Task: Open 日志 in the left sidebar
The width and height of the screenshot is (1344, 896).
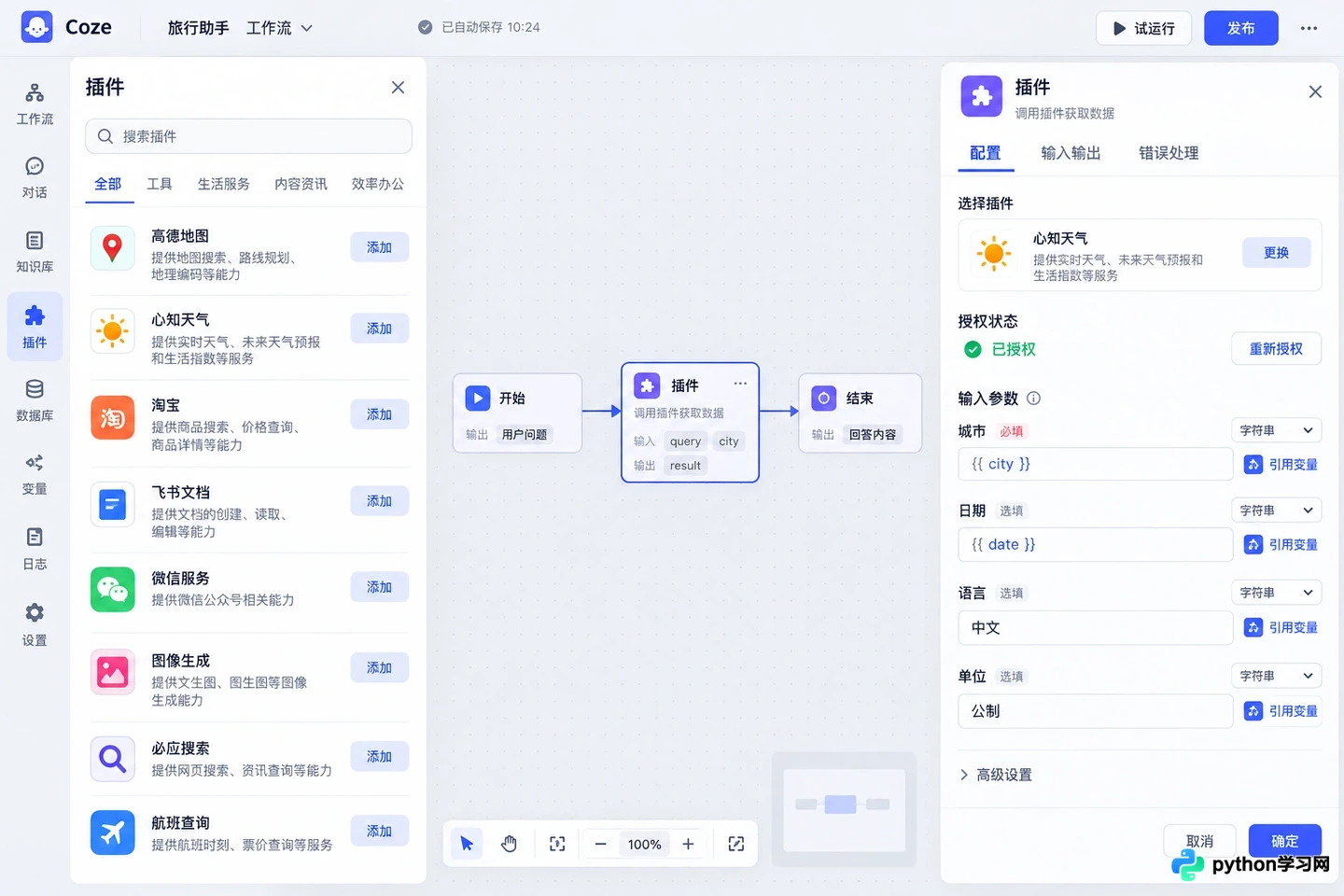Action: pyautogui.click(x=35, y=549)
